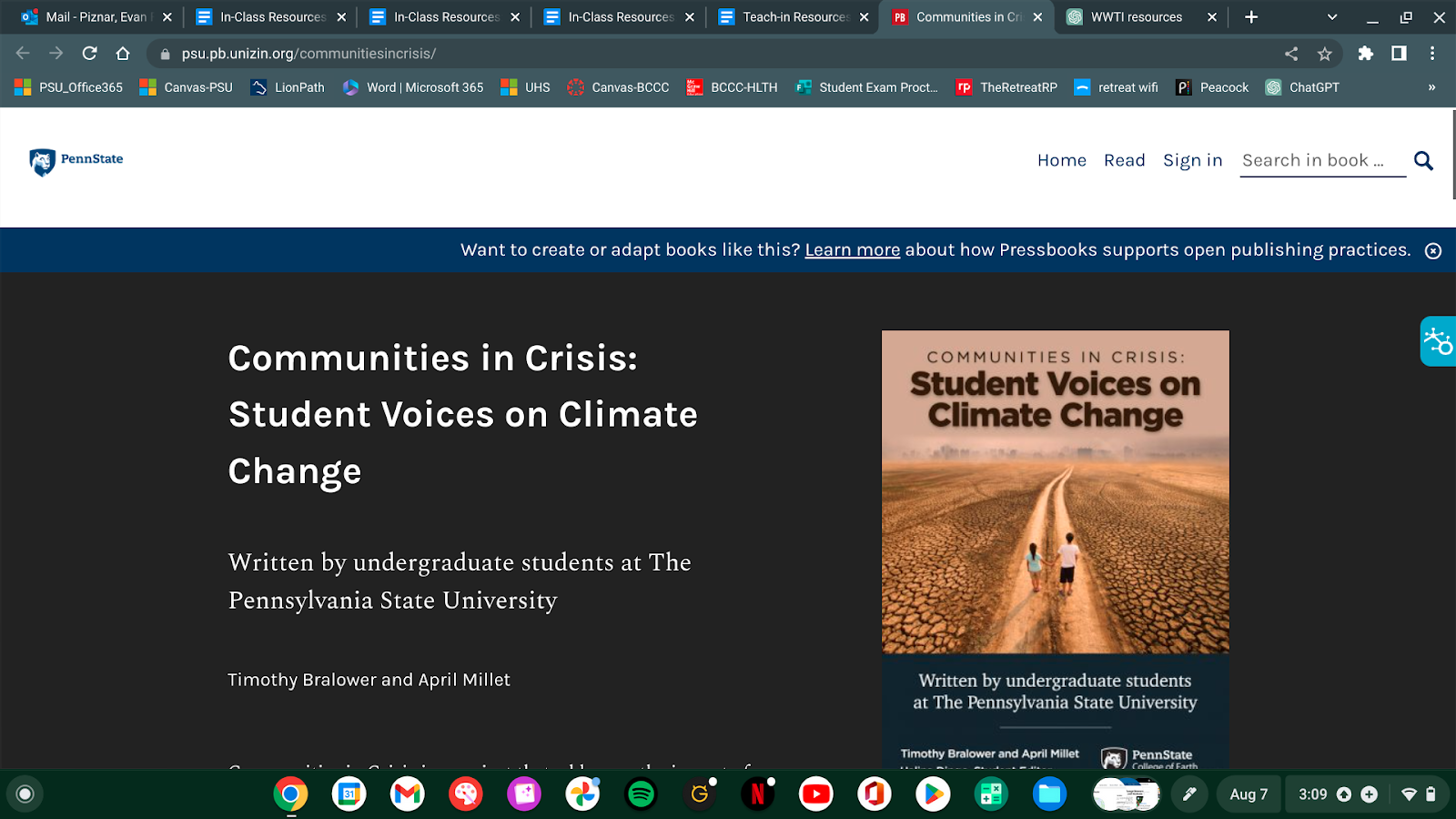
Task: Toggle the Chrome side panel
Action: (x=1399, y=54)
